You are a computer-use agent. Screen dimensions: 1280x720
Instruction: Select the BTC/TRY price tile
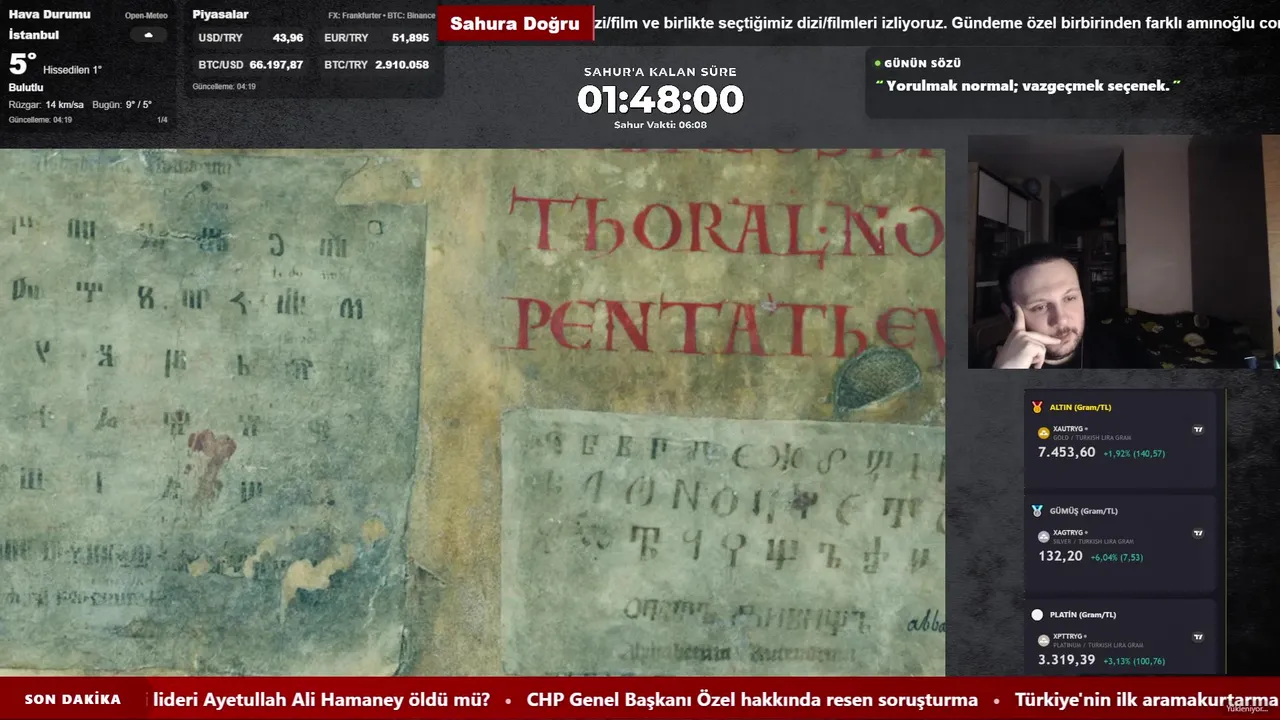[x=376, y=65]
